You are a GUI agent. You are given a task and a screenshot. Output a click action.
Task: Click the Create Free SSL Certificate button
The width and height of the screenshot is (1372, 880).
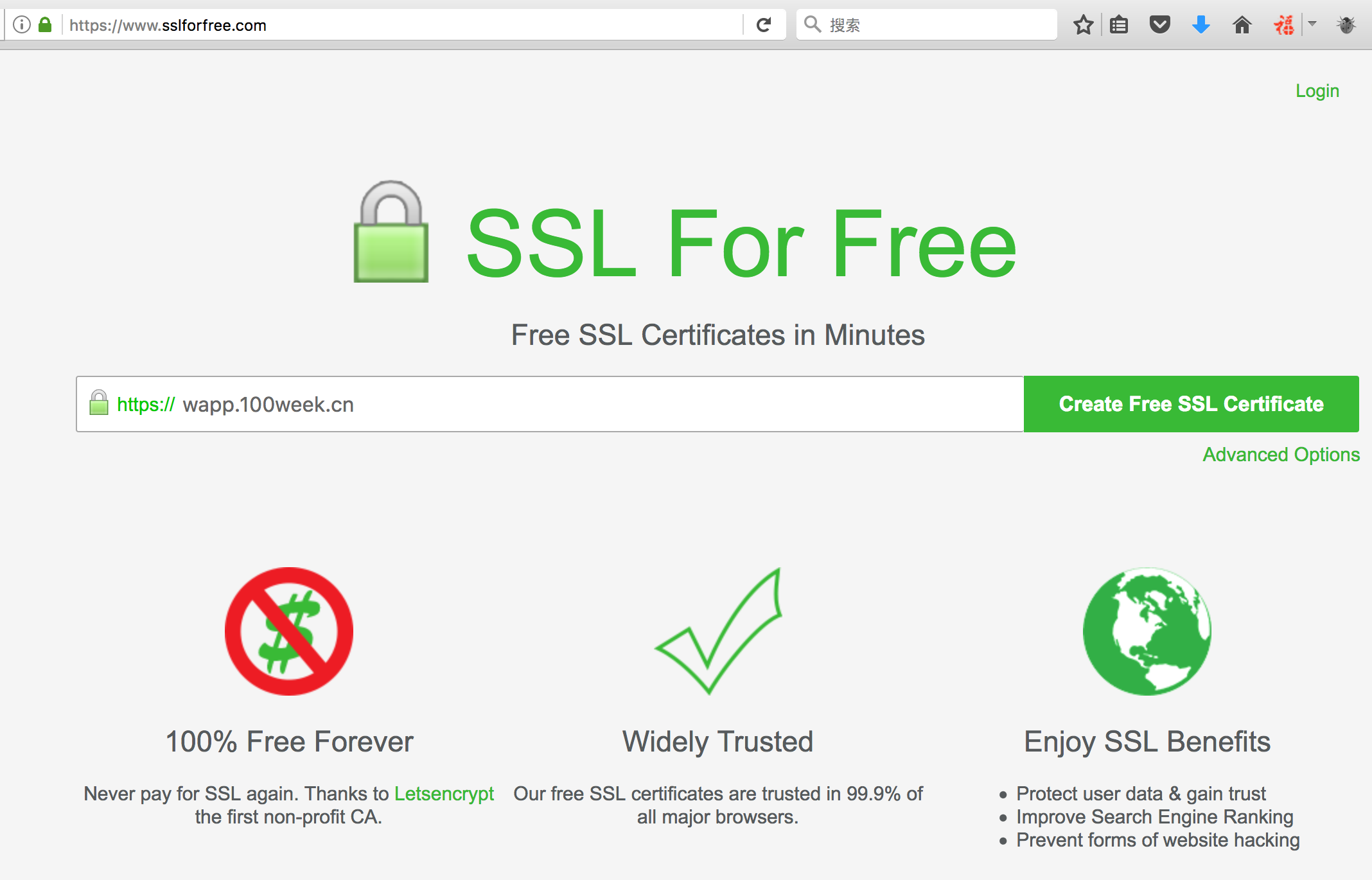pyautogui.click(x=1191, y=404)
